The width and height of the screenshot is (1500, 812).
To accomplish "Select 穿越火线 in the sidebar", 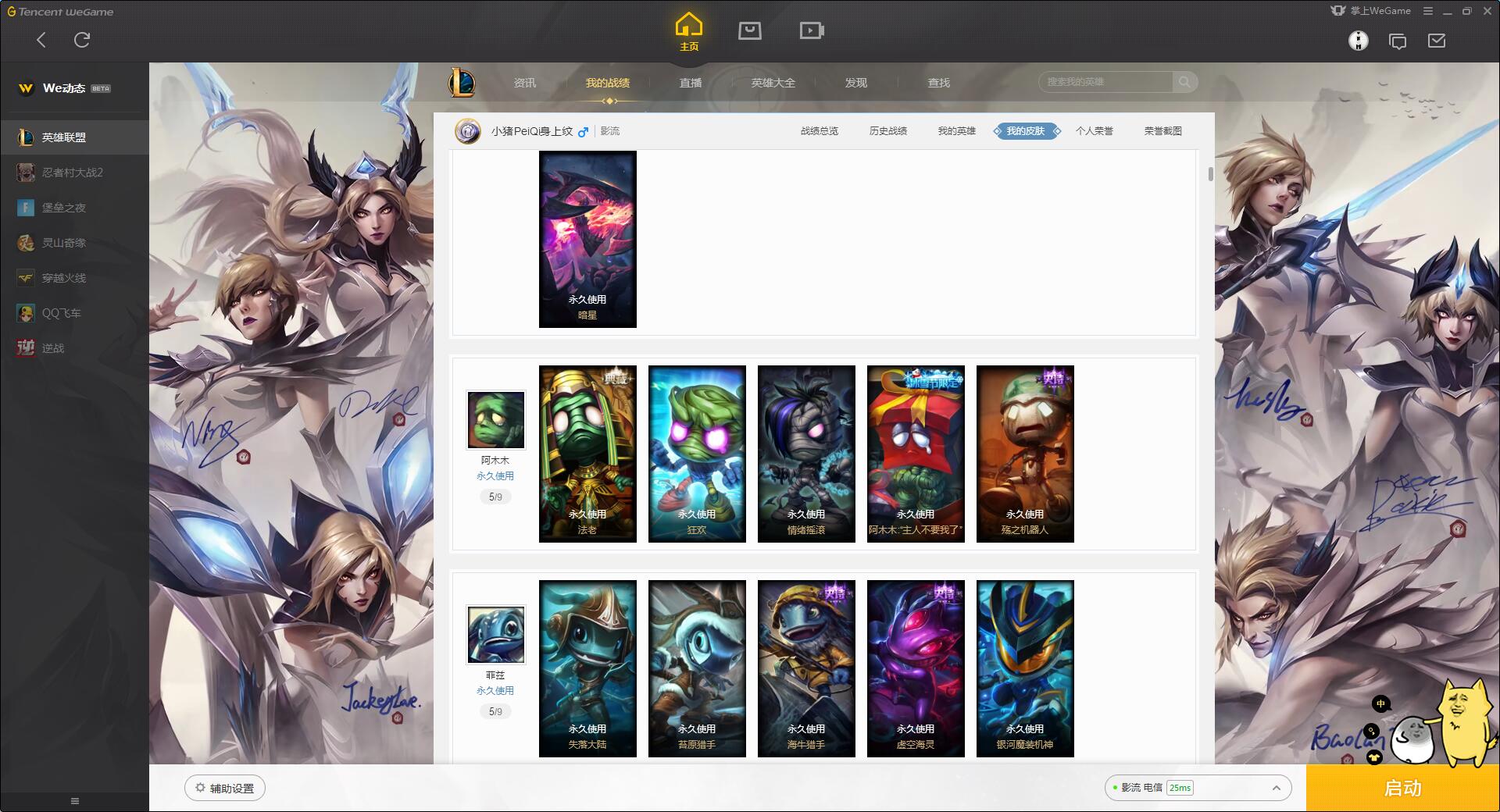I will tap(74, 278).
